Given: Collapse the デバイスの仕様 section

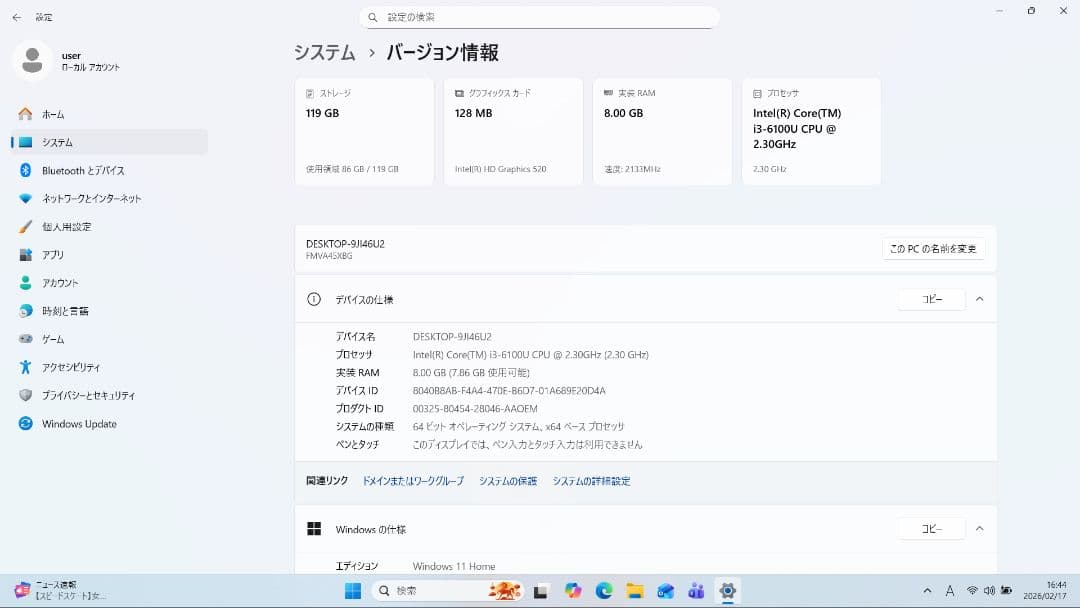Looking at the screenshot, I should [x=979, y=299].
